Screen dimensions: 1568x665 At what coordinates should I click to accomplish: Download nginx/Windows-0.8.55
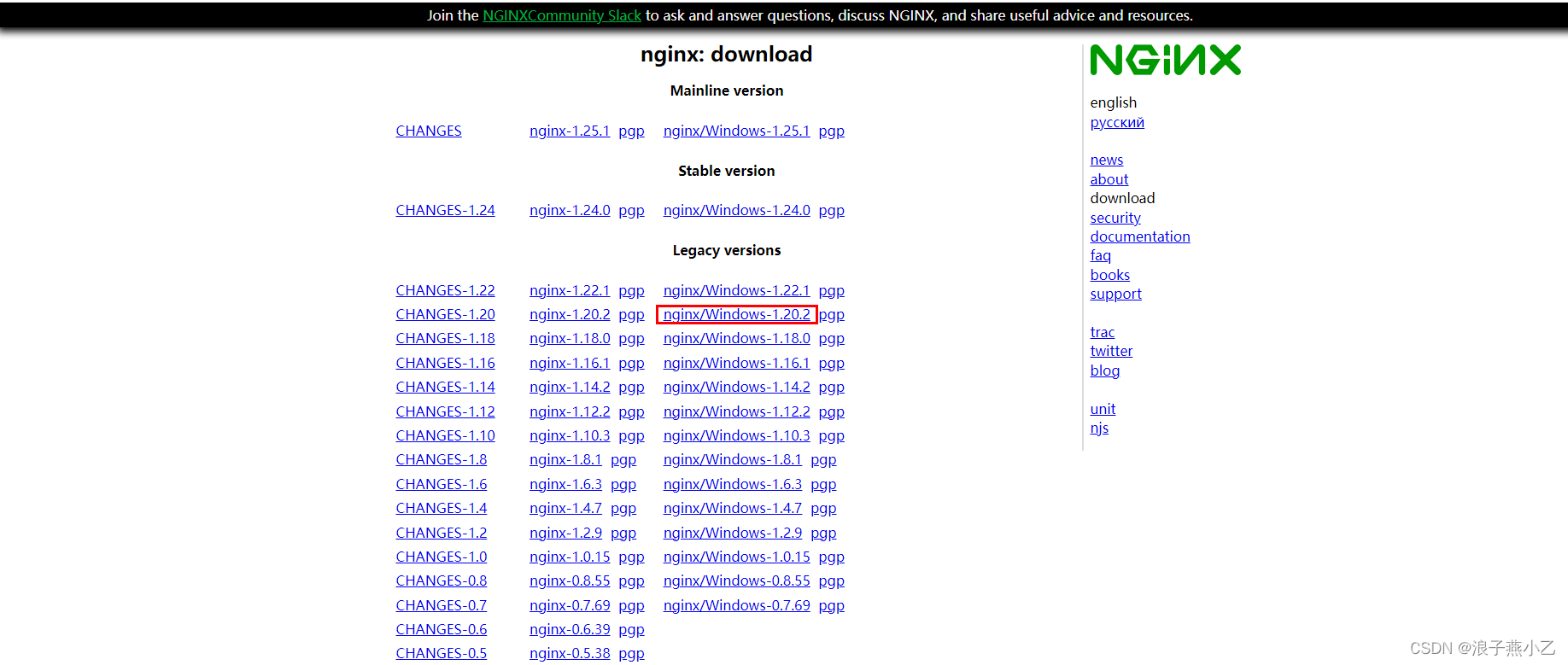click(x=736, y=580)
